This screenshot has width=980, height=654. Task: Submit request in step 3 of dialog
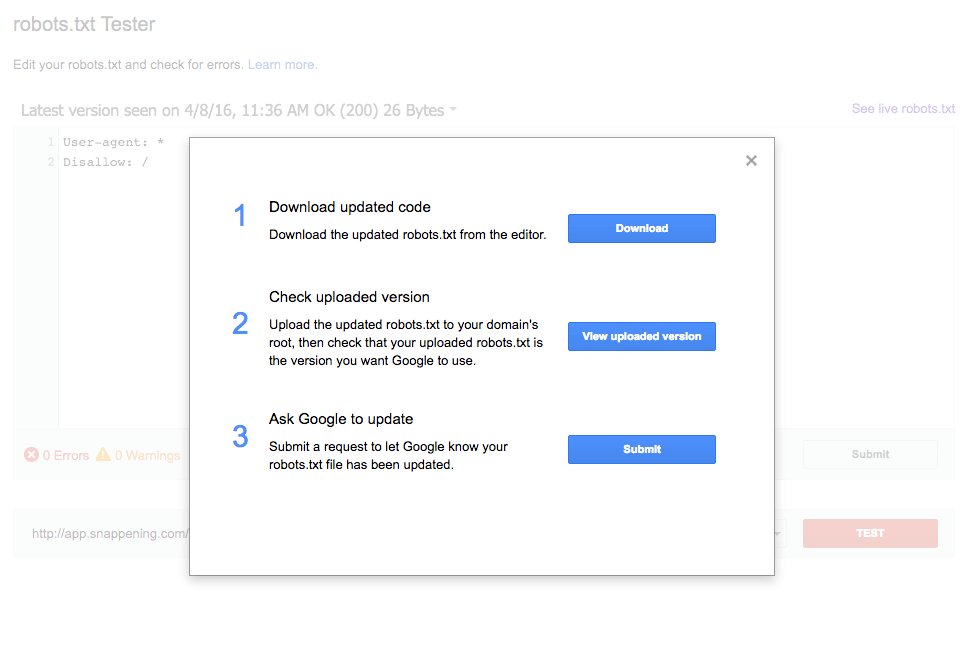click(x=641, y=449)
